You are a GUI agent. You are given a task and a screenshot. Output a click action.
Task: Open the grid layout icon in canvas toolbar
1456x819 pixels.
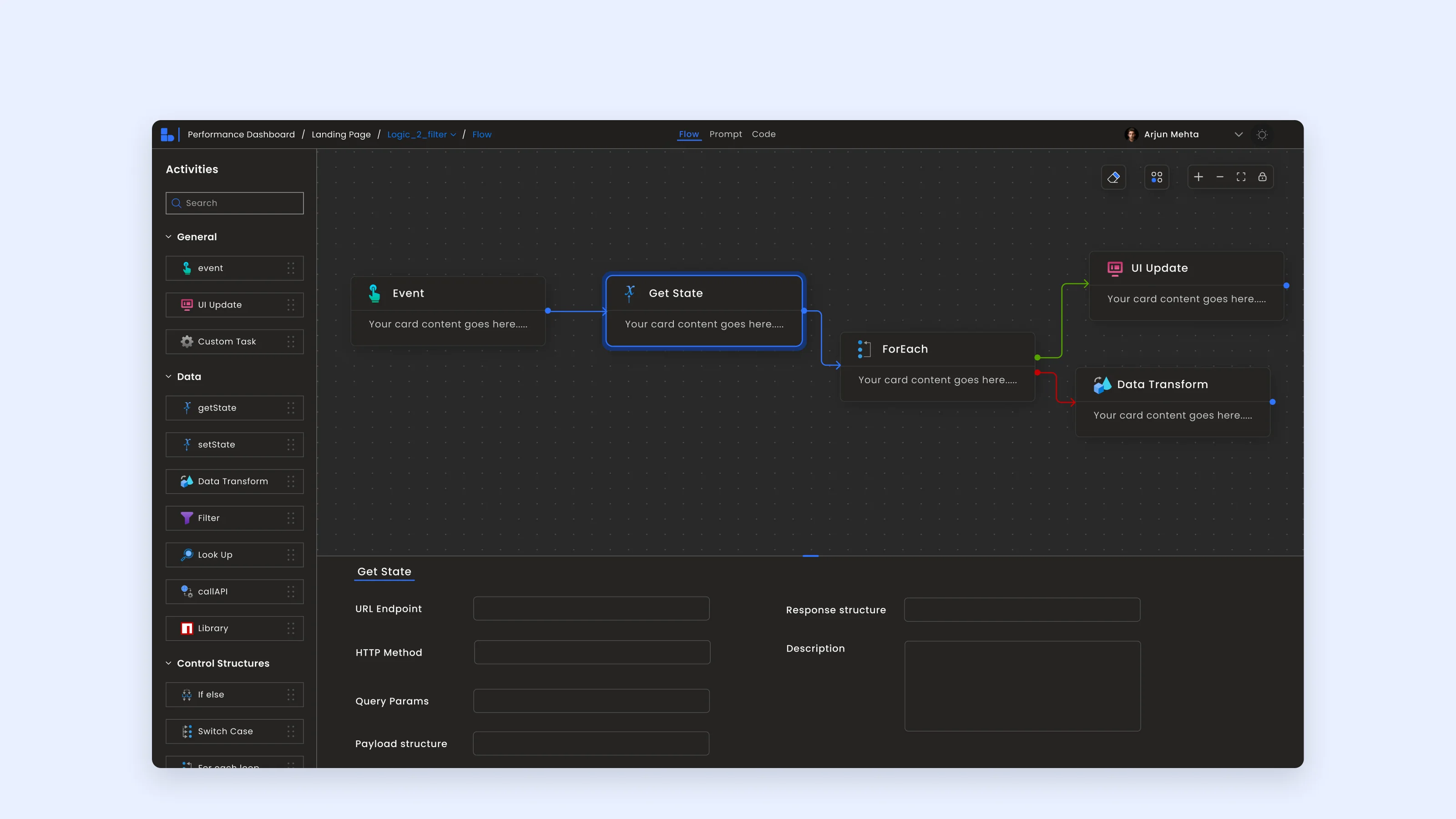[1157, 177]
